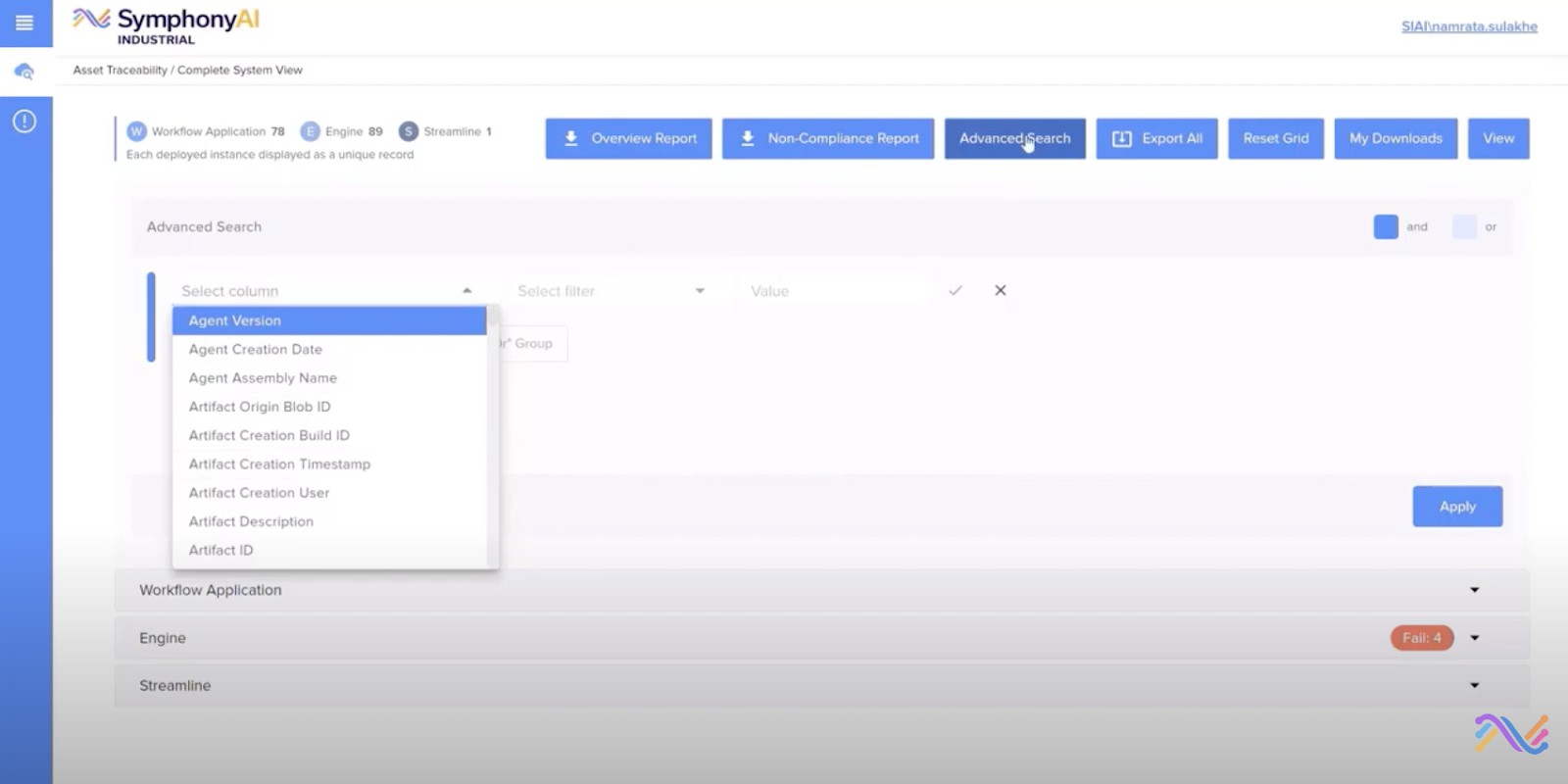This screenshot has height=784, width=1568.
Task: Select the 'or' condition toggle
Action: click(1464, 226)
